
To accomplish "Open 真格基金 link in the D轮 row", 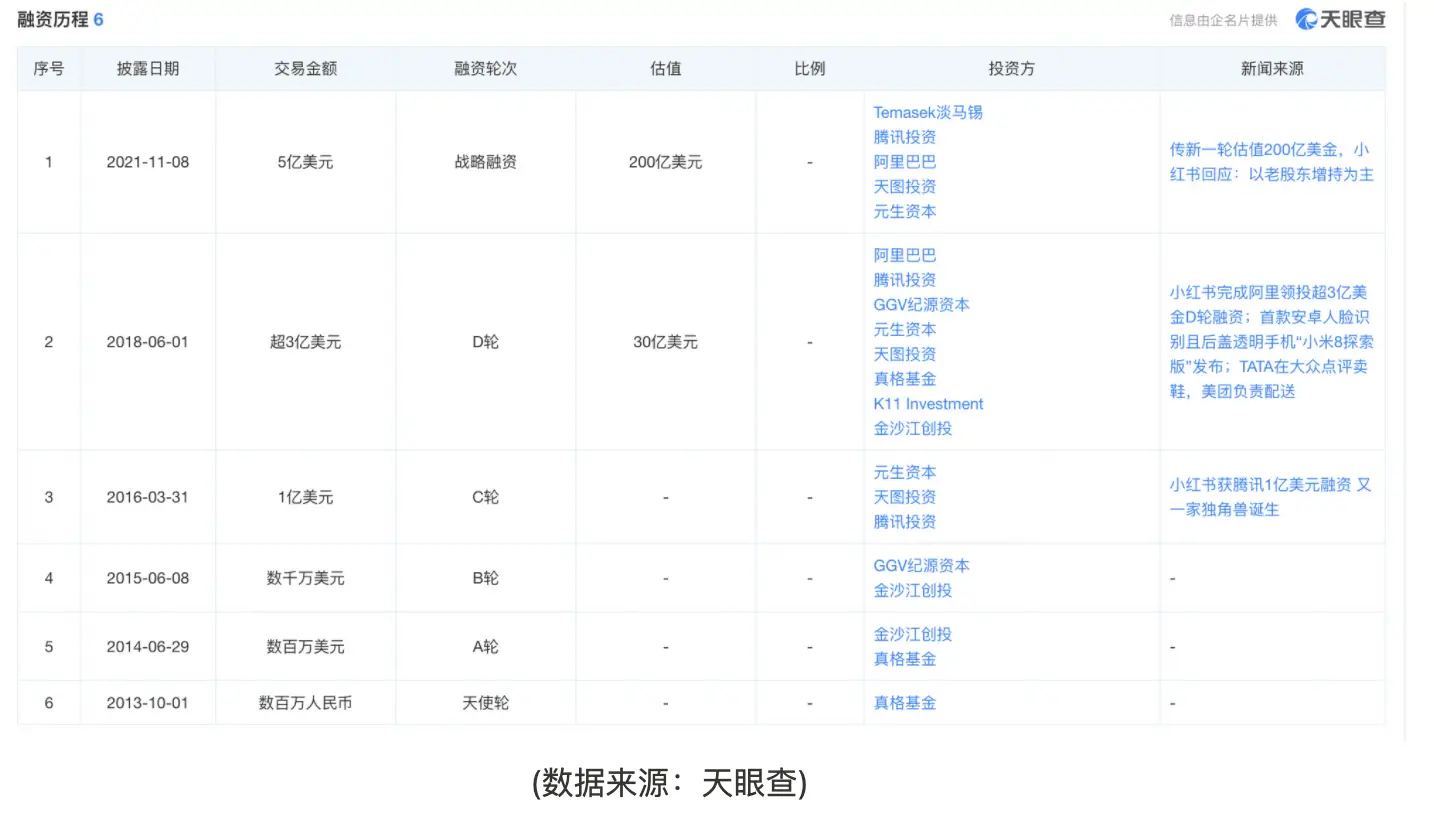I will coord(905,379).
